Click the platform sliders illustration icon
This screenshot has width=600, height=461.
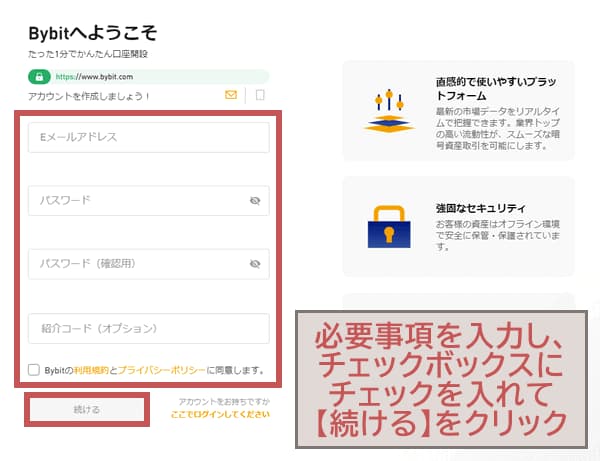pos(389,111)
